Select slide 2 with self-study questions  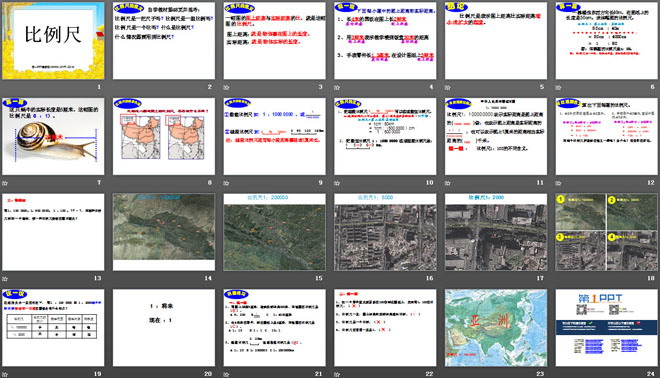[x=164, y=40]
